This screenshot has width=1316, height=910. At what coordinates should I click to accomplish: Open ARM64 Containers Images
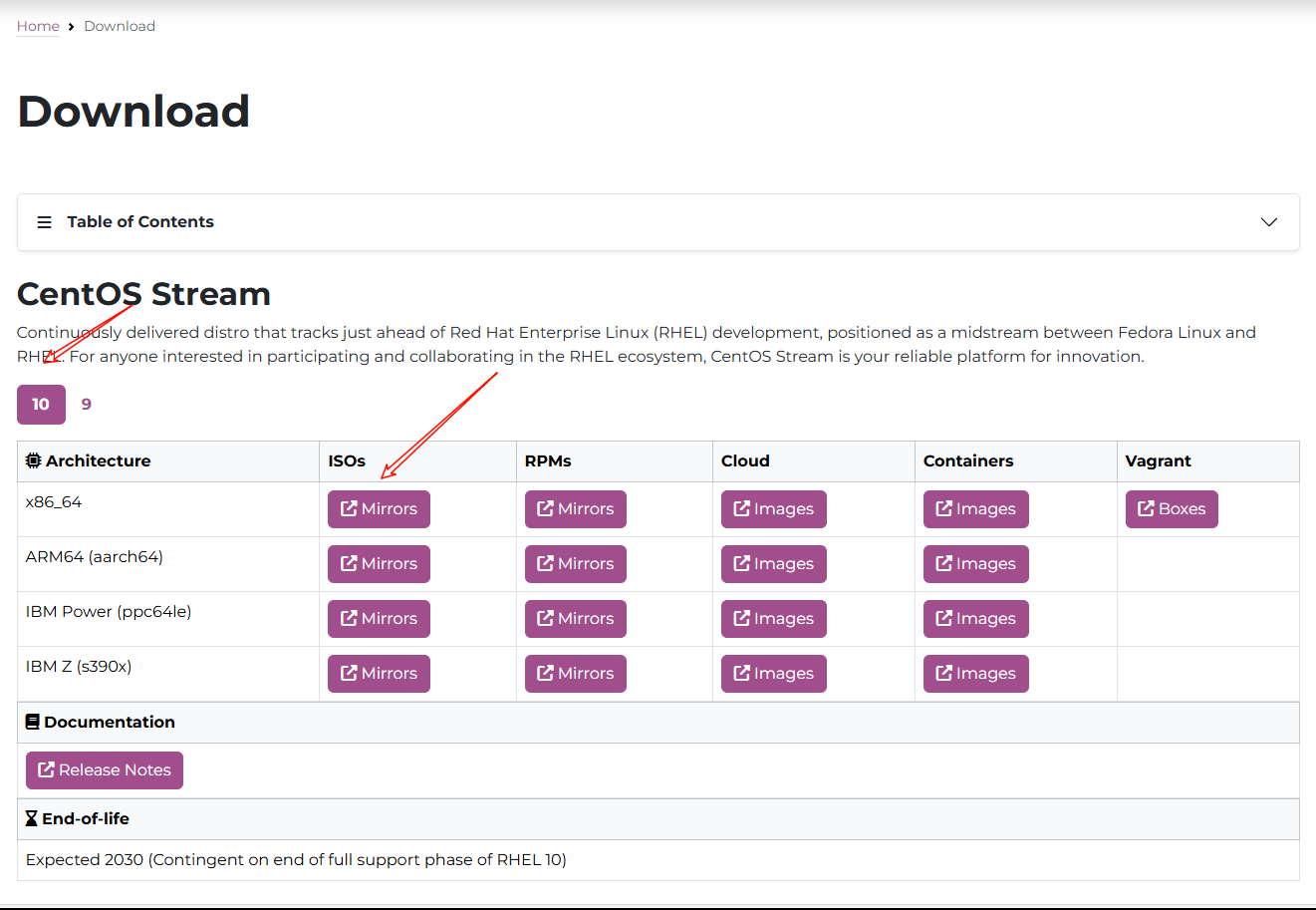(976, 564)
